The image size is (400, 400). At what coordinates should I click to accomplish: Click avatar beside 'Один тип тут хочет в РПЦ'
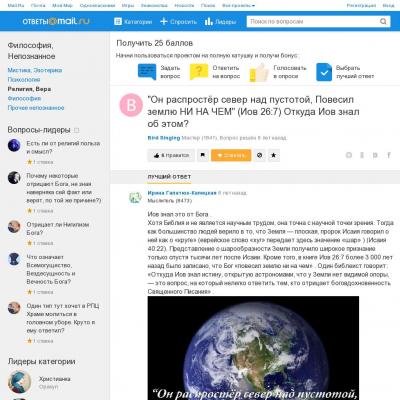click(14, 308)
